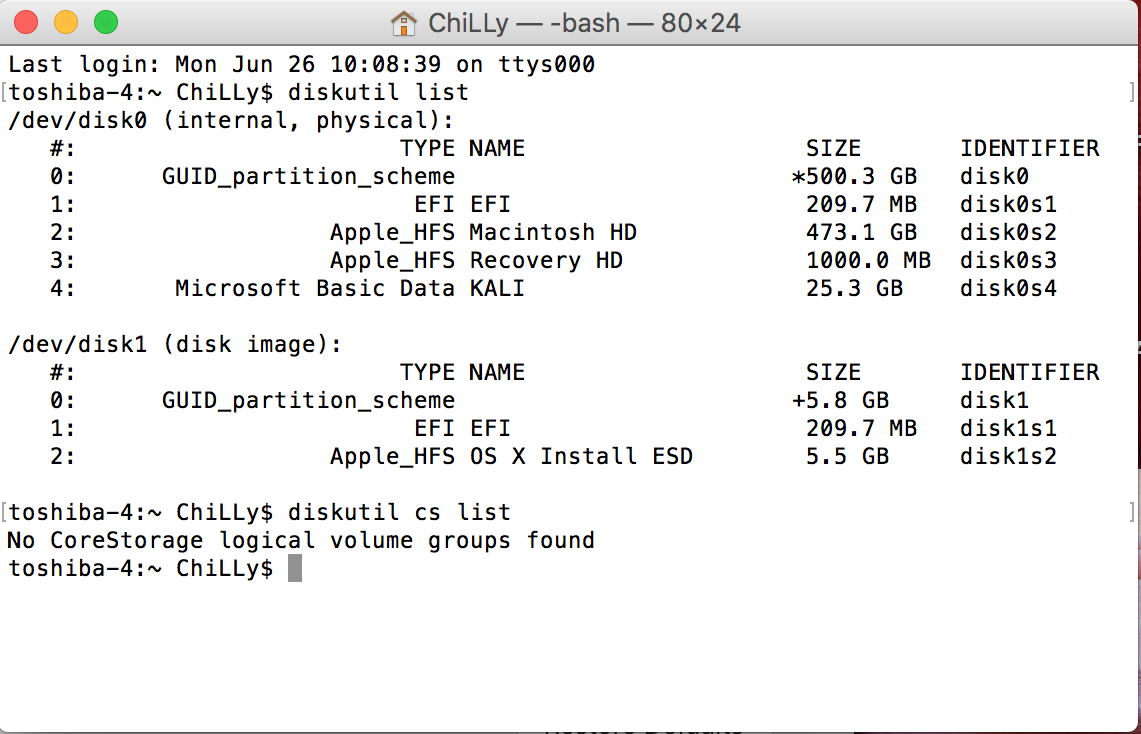1141x734 pixels.
Task: Click the '+5.8 GB' size value
Action: pos(840,400)
